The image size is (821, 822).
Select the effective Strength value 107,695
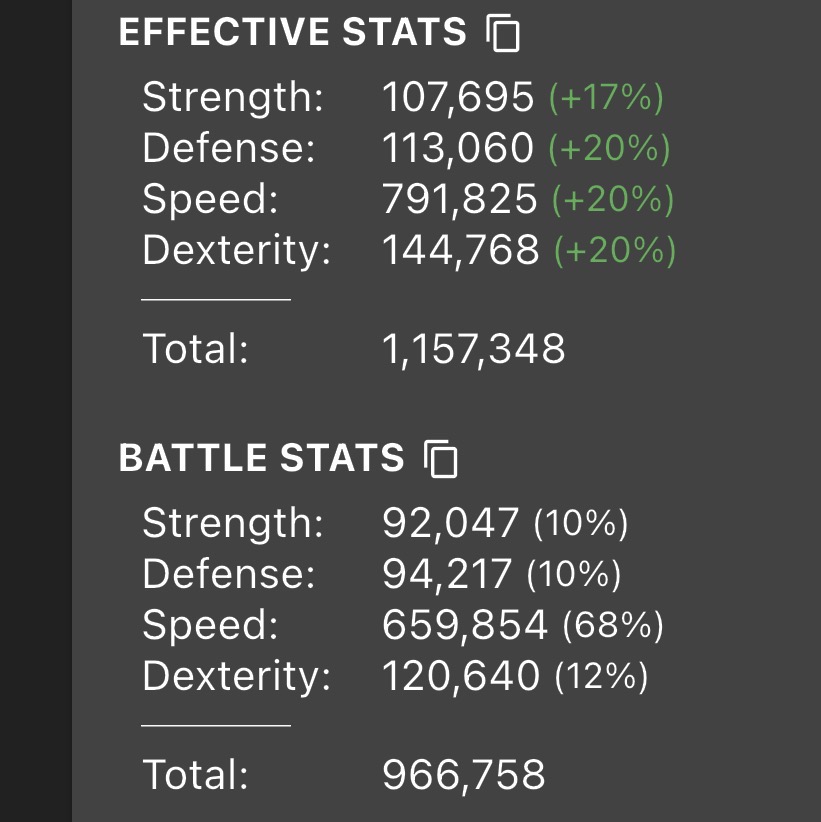tap(458, 97)
